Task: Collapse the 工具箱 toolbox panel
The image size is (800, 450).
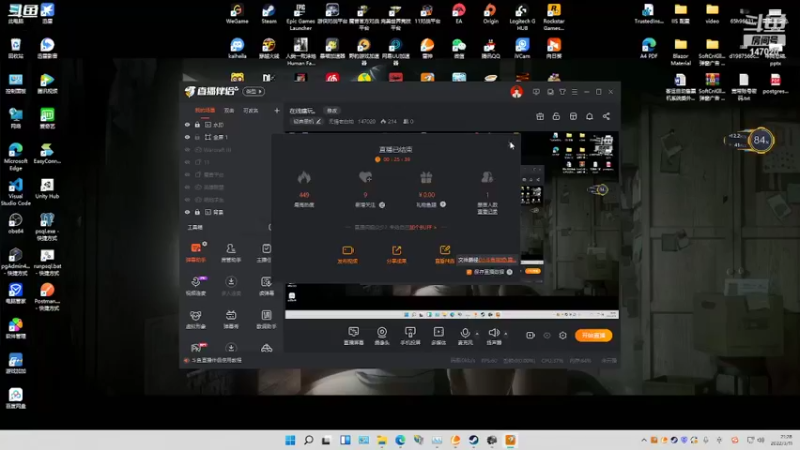Action: [269, 227]
